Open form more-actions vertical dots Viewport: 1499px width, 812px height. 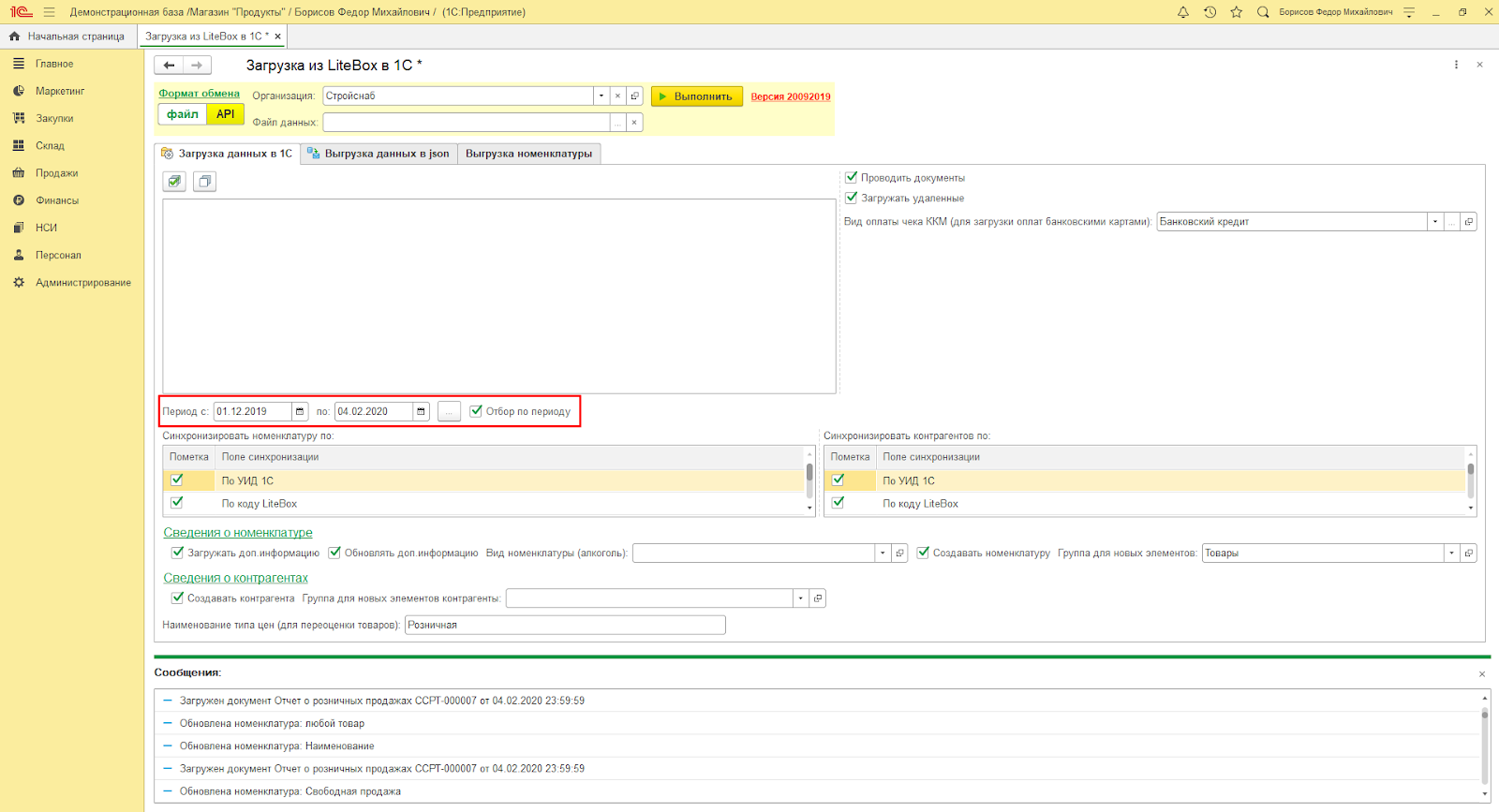point(1456,65)
